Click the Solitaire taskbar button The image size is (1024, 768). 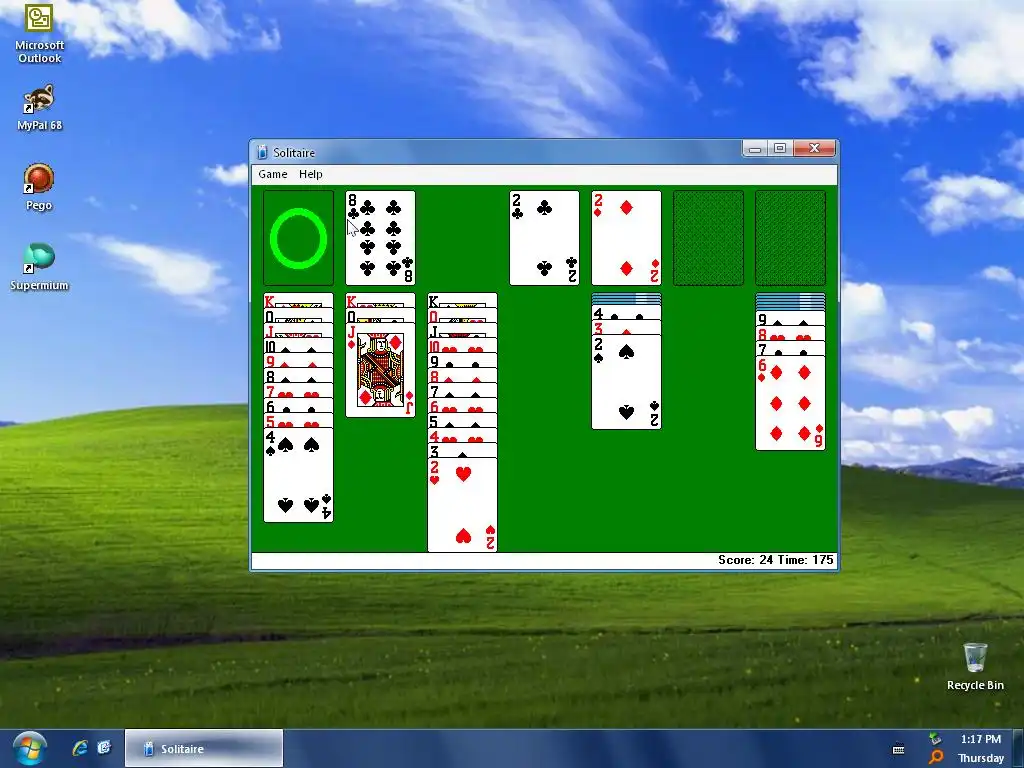point(204,748)
